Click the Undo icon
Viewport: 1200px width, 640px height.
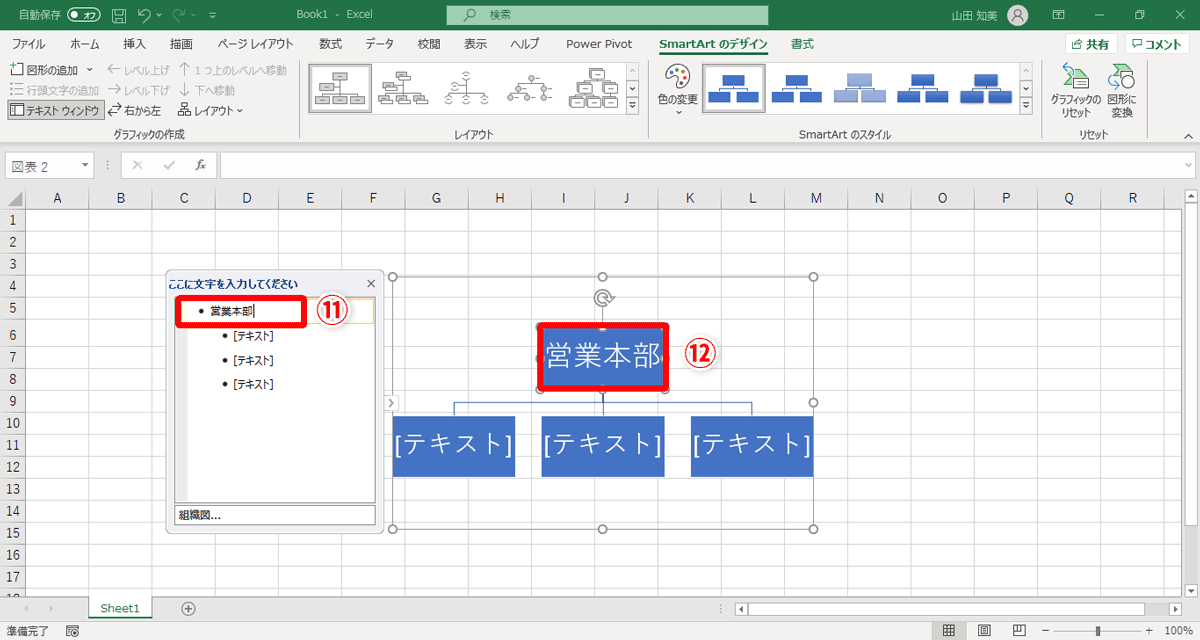pos(146,14)
